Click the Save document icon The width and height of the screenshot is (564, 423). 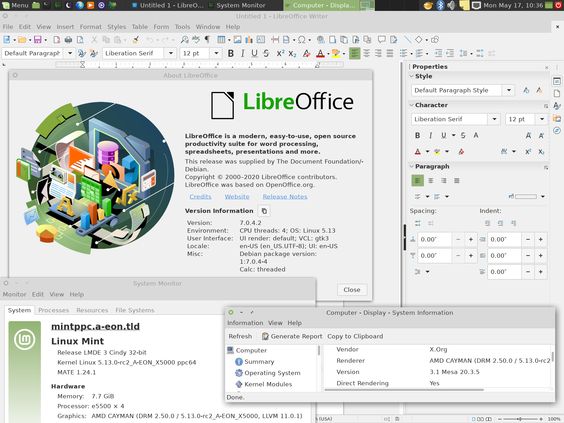[x=38, y=40]
